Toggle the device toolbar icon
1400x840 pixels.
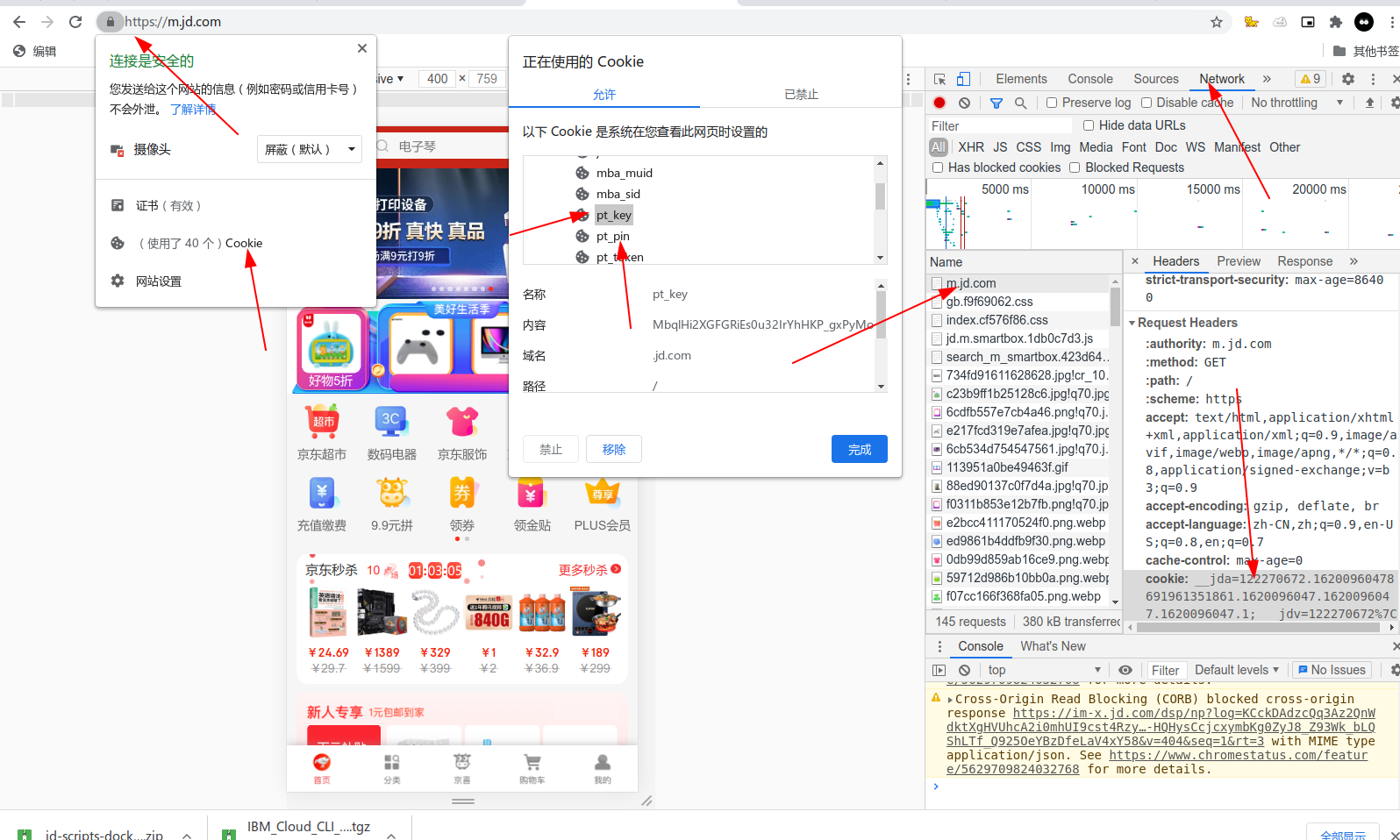[x=963, y=79]
